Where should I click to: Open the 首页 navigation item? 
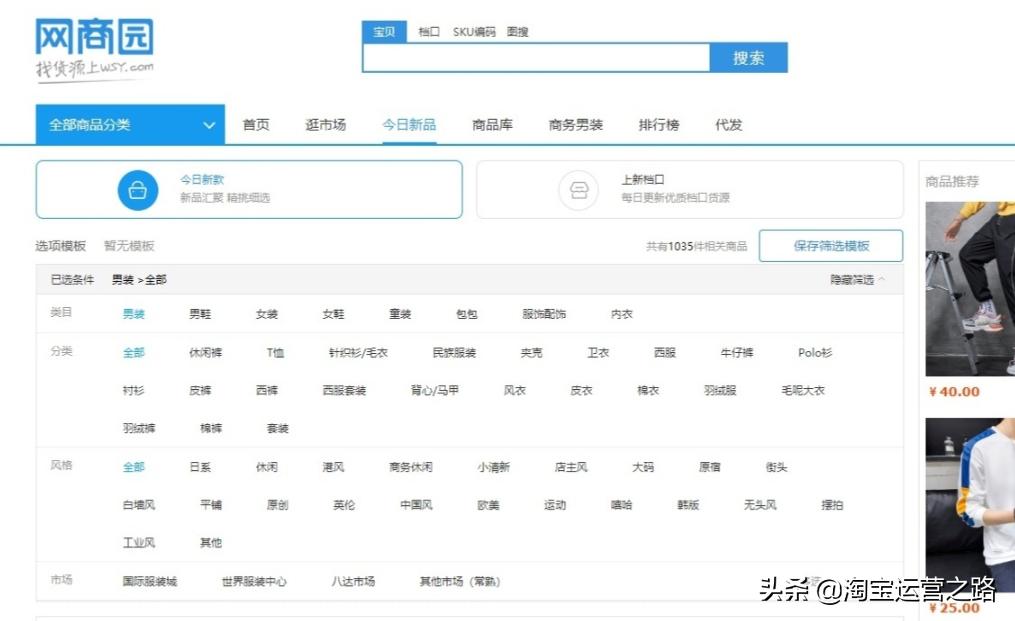click(x=254, y=124)
